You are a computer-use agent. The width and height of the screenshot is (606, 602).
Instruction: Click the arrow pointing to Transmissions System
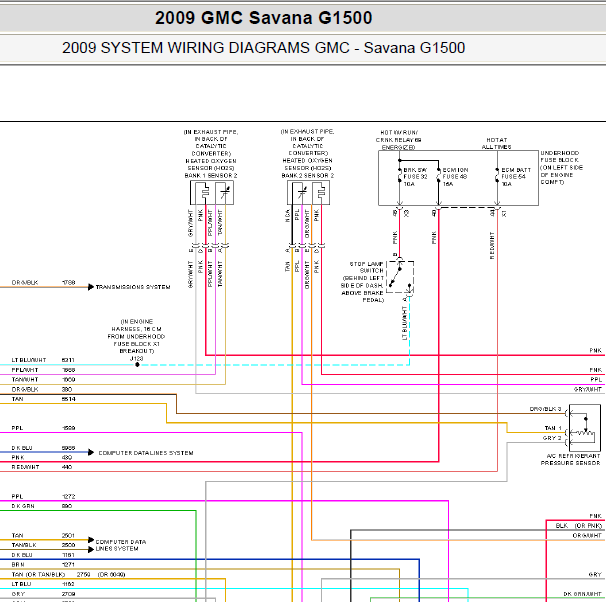pos(91,287)
